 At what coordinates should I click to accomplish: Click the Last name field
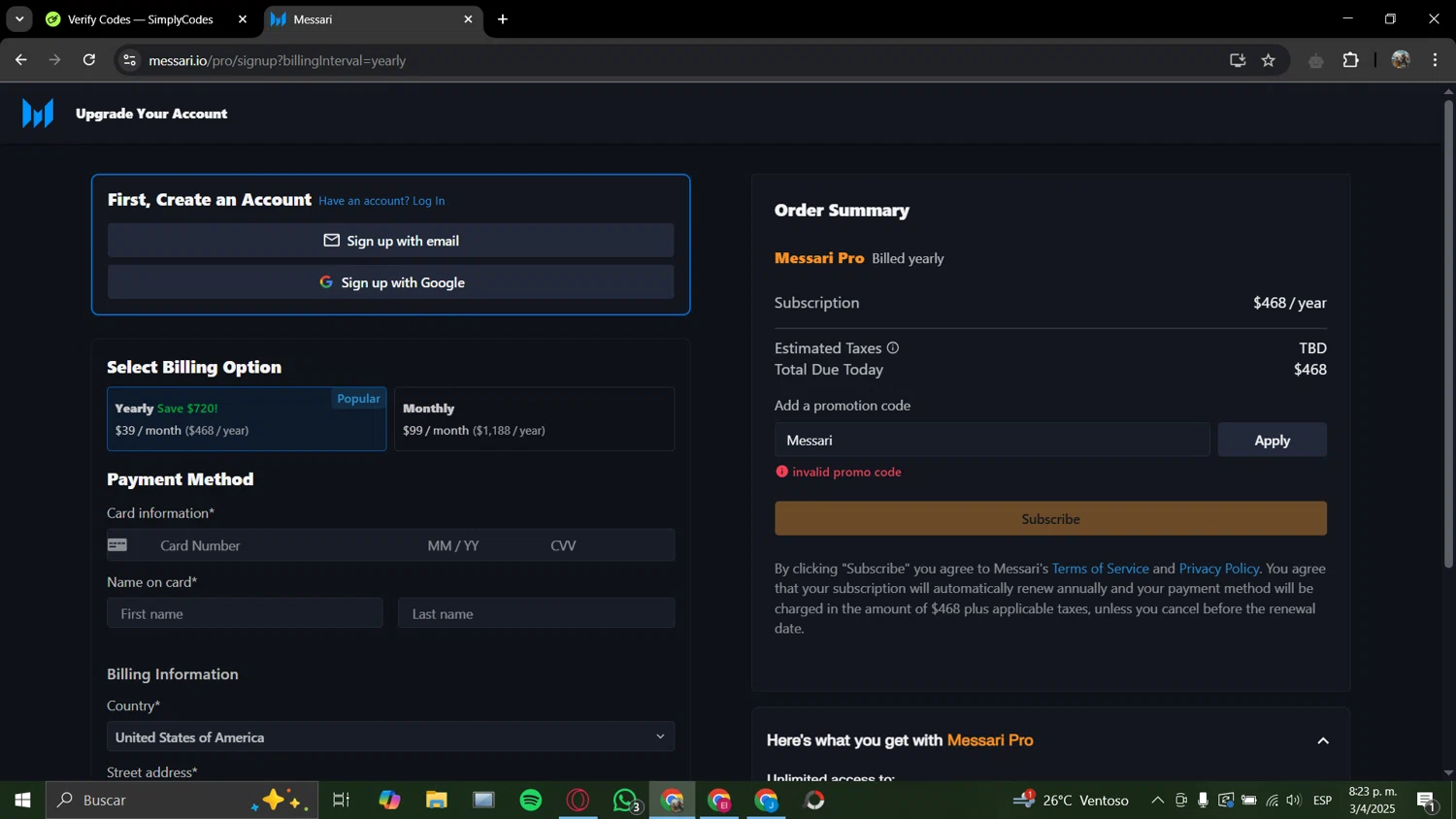[x=536, y=613]
